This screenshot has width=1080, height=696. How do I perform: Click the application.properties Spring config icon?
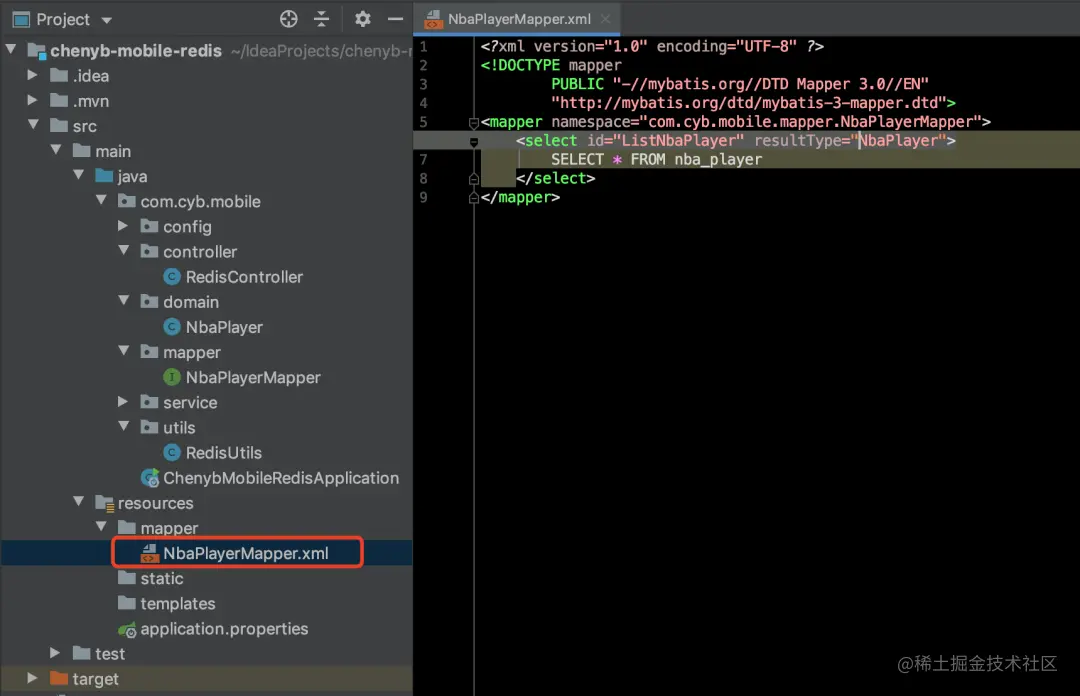tap(127, 629)
